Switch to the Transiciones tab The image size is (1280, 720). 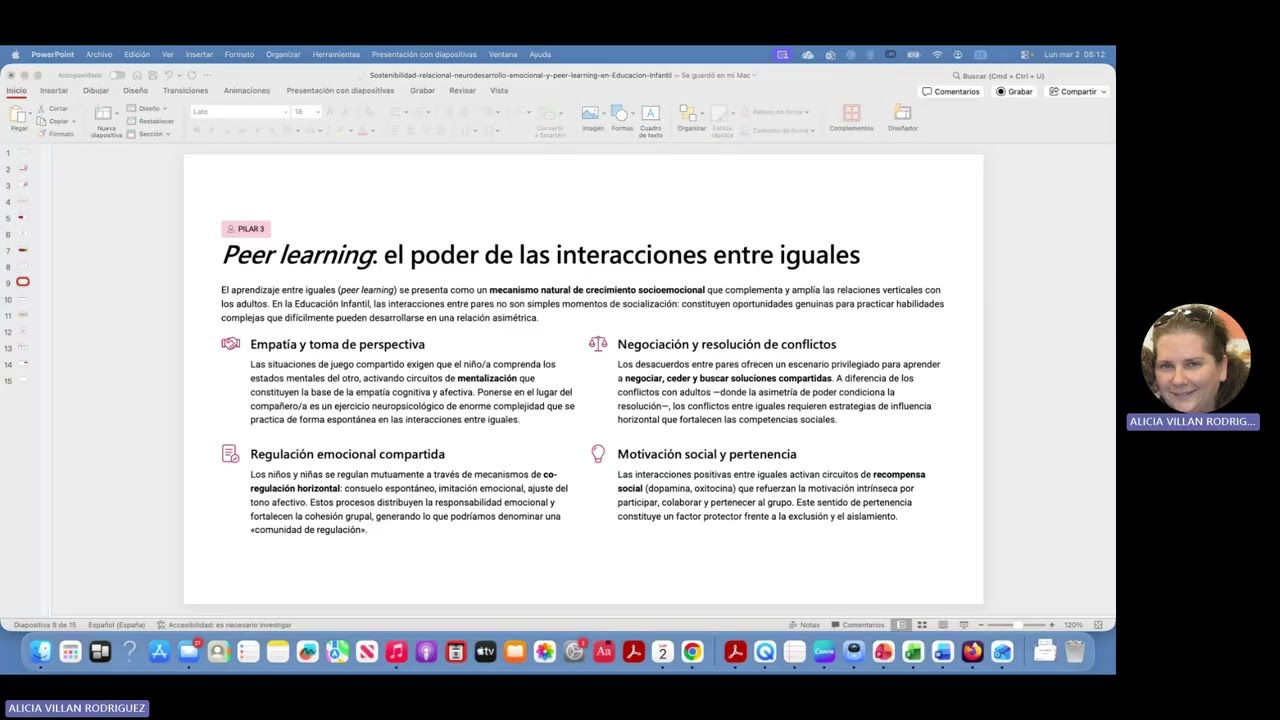point(185,90)
